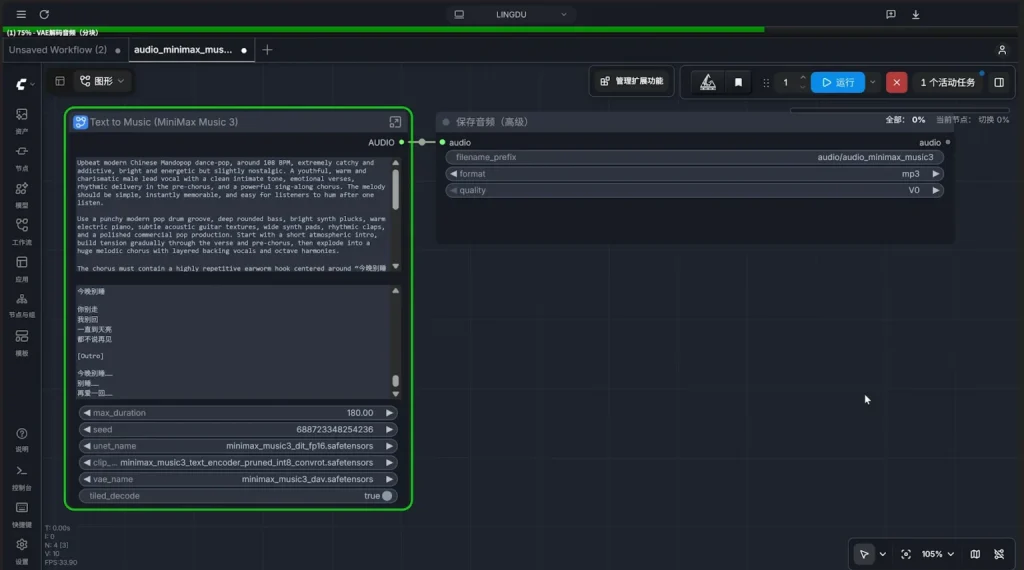
Task: Click the refresh icon in top bar
Action: (44, 14)
